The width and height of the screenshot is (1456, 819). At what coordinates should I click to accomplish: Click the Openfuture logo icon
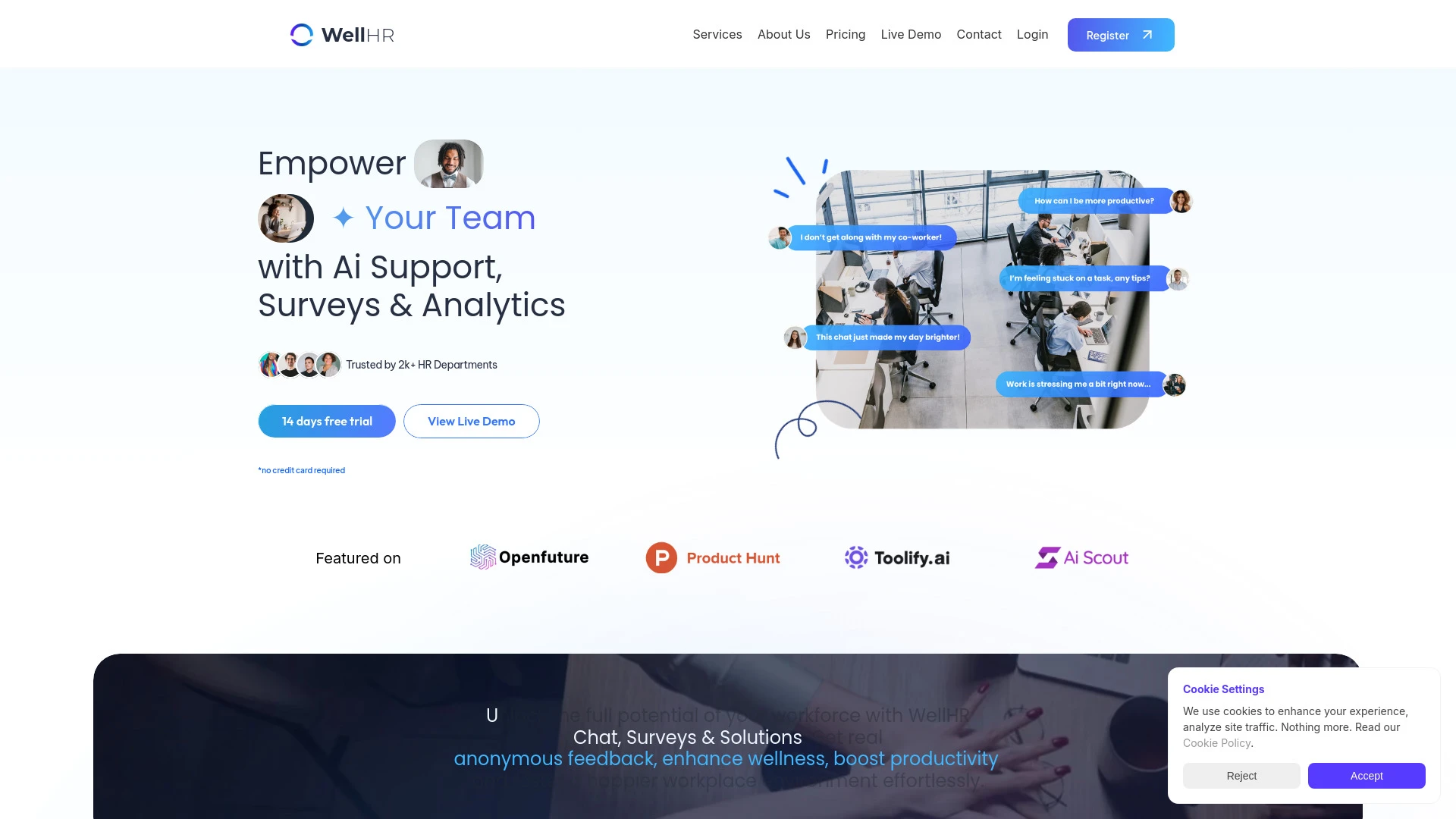(x=484, y=557)
